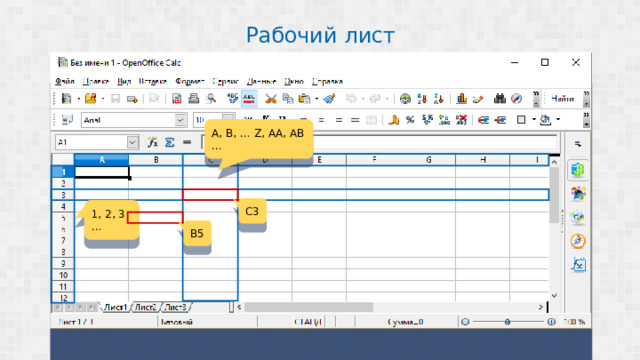Open the sidebar Navigator compass
Image resolution: width=640 pixels, height=360 pixels.
click(x=578, y=241)
